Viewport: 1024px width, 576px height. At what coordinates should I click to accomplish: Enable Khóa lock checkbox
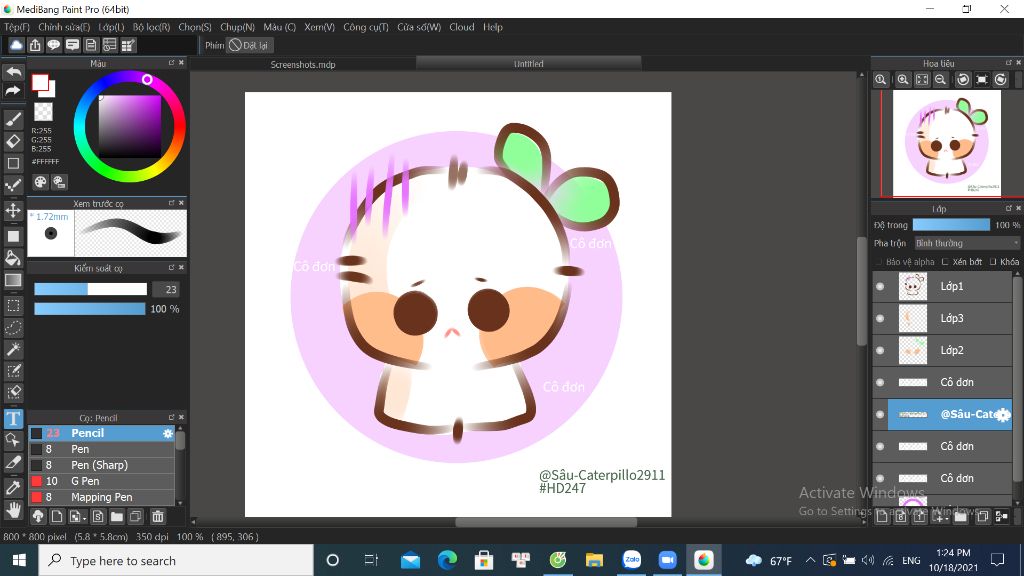pos(993,262)
